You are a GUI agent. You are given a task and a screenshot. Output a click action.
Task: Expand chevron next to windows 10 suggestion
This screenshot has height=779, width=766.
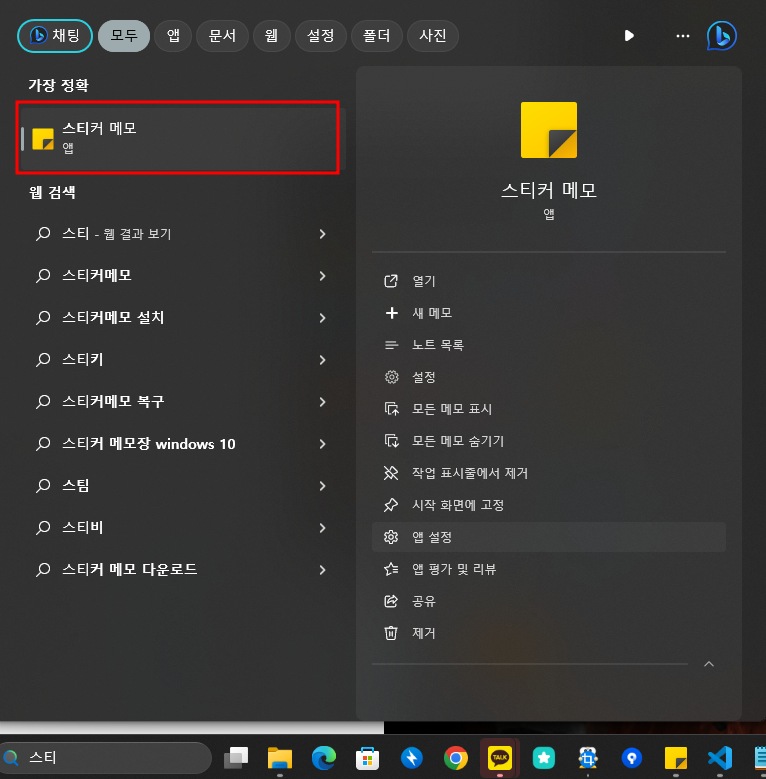coord(322,444)
